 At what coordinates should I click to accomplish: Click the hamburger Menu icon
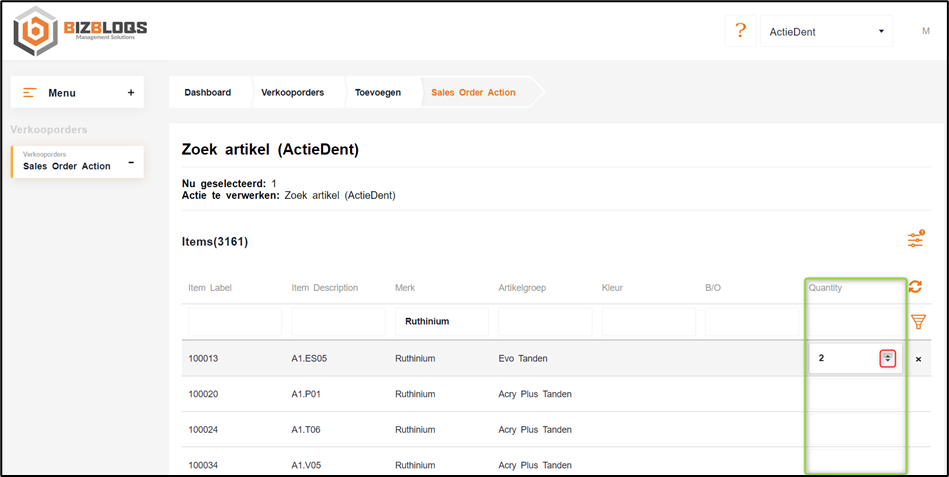30,93
